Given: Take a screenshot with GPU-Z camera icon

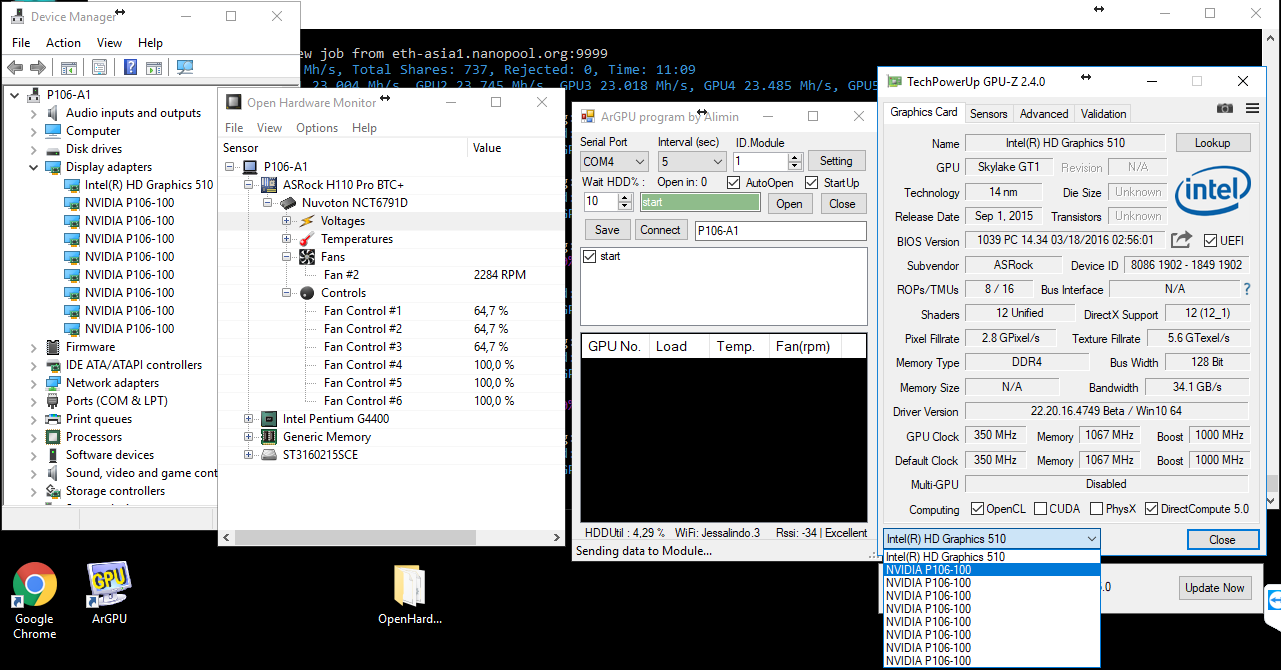Looking at the screenshot, I should [x=1224, y=107].
